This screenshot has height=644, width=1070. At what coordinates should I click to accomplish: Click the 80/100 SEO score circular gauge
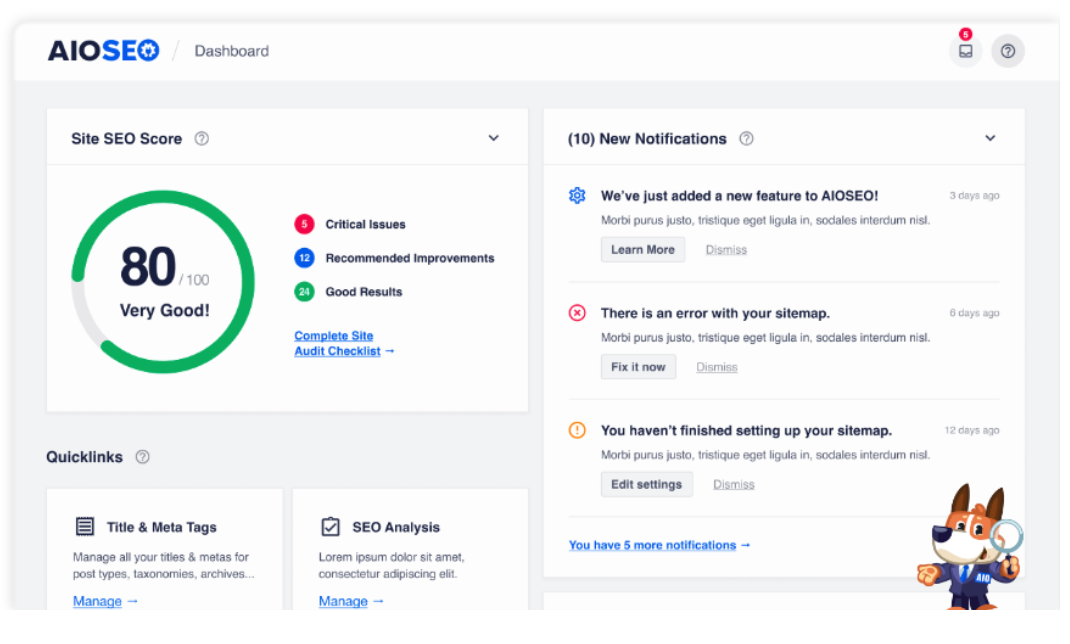pos(163,282)
